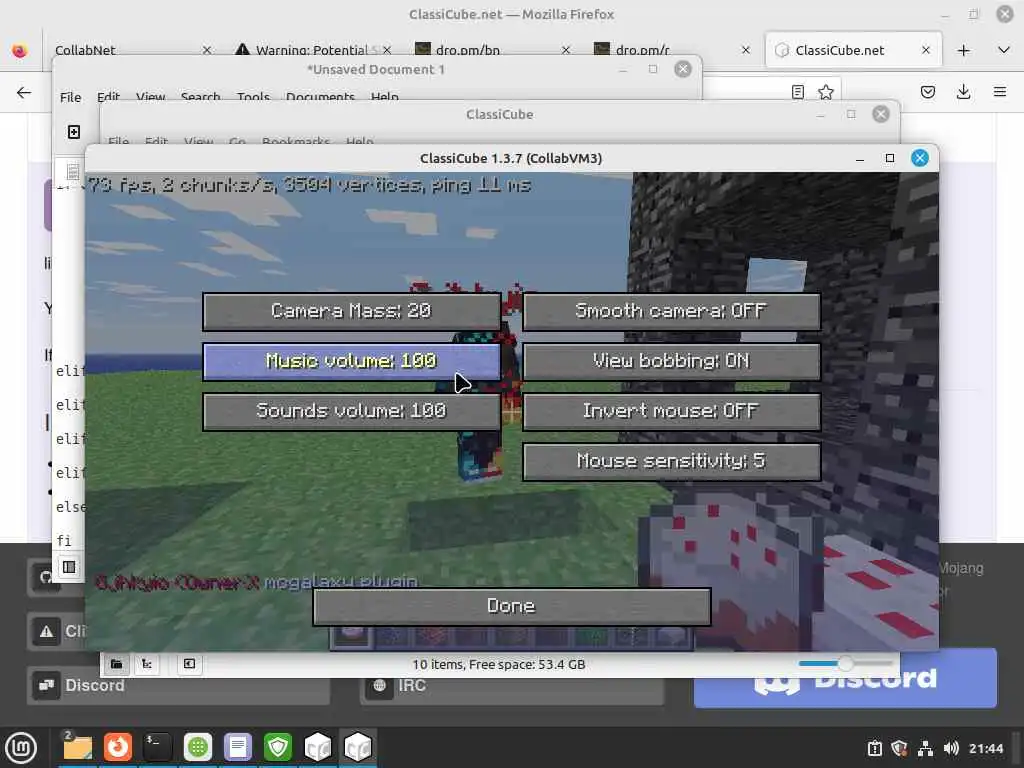
Task: Adjust the Sounds volume: 100 option
Action: [351, 411]
